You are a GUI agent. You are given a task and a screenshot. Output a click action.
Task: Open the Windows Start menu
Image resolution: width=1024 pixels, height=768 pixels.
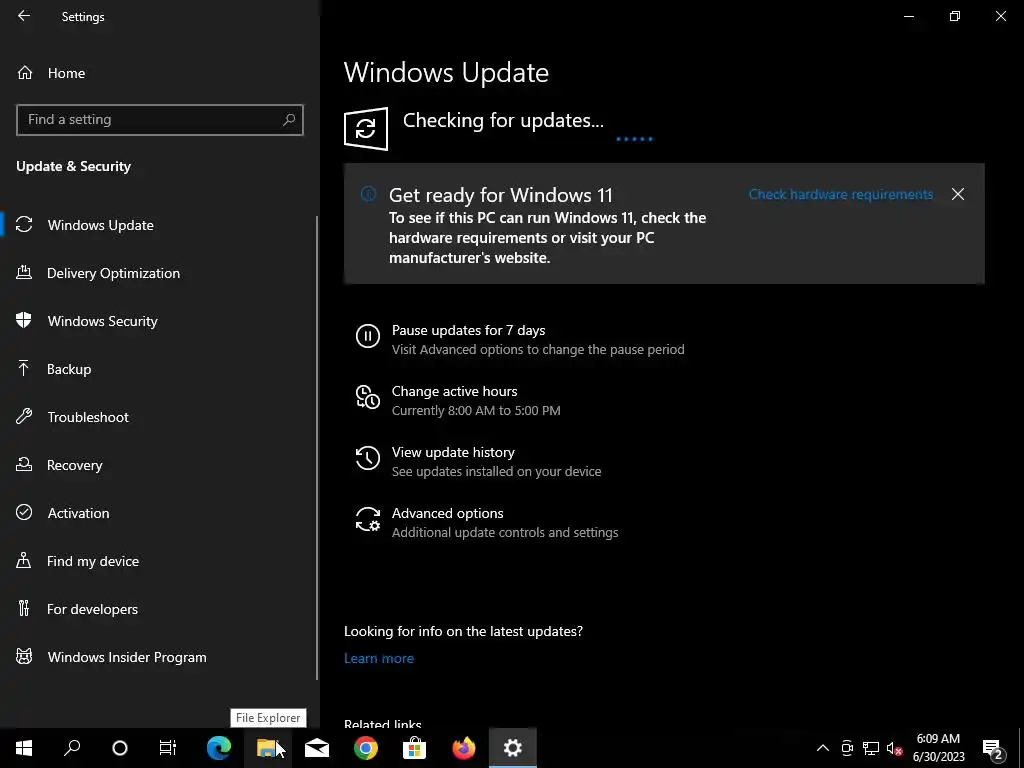point(24,748)
